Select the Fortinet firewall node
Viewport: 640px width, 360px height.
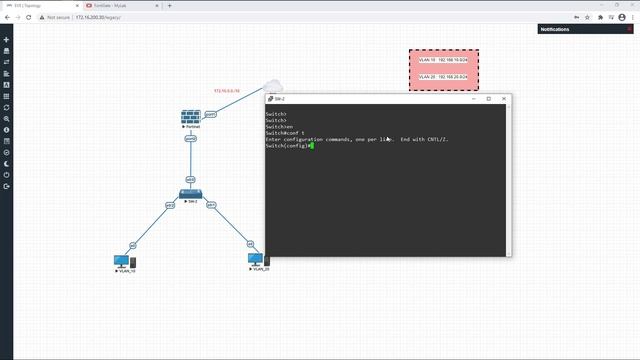click(191, 117)
